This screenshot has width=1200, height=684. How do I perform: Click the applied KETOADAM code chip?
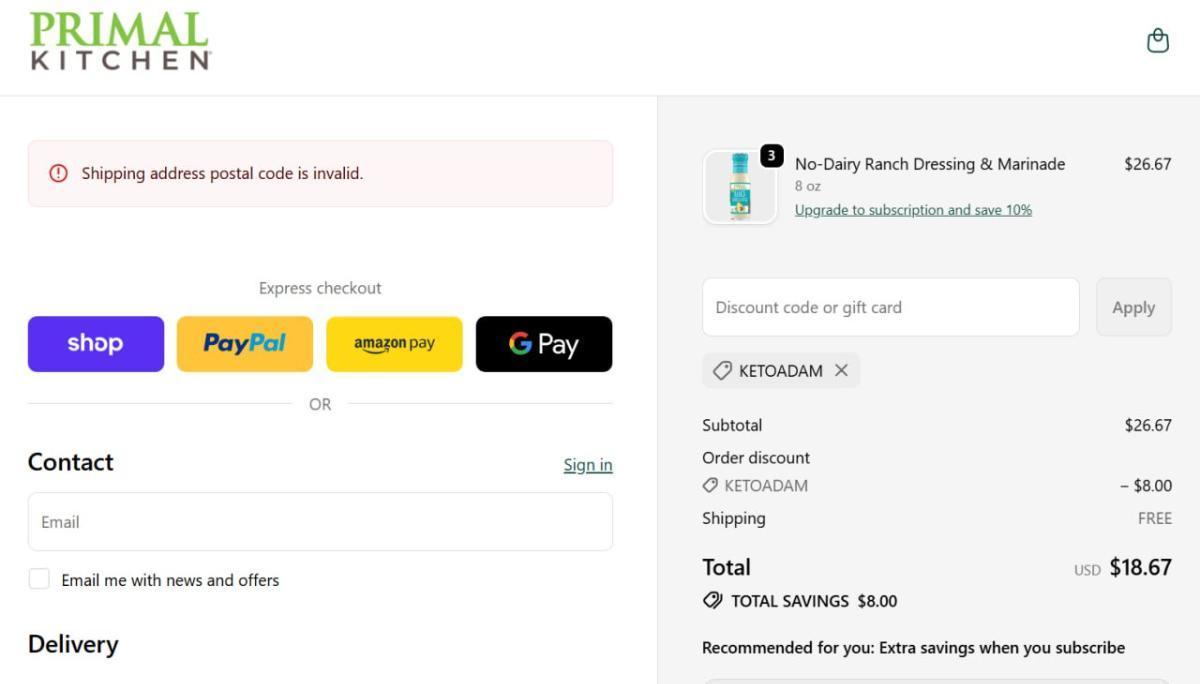point(770,371)
